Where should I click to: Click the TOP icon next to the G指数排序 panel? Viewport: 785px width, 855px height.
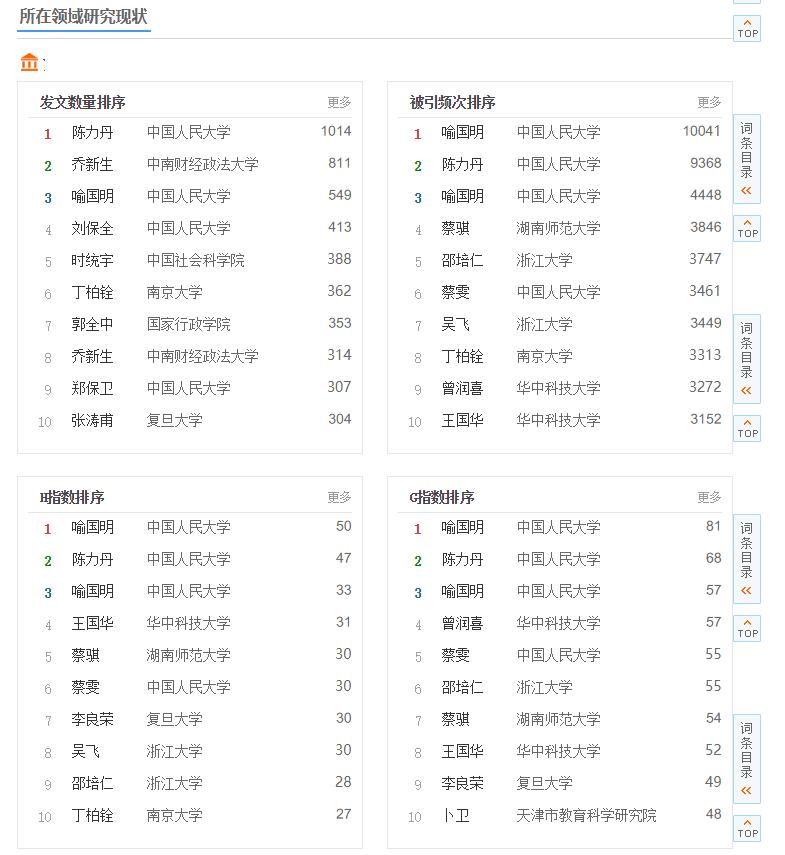(747, 630)
